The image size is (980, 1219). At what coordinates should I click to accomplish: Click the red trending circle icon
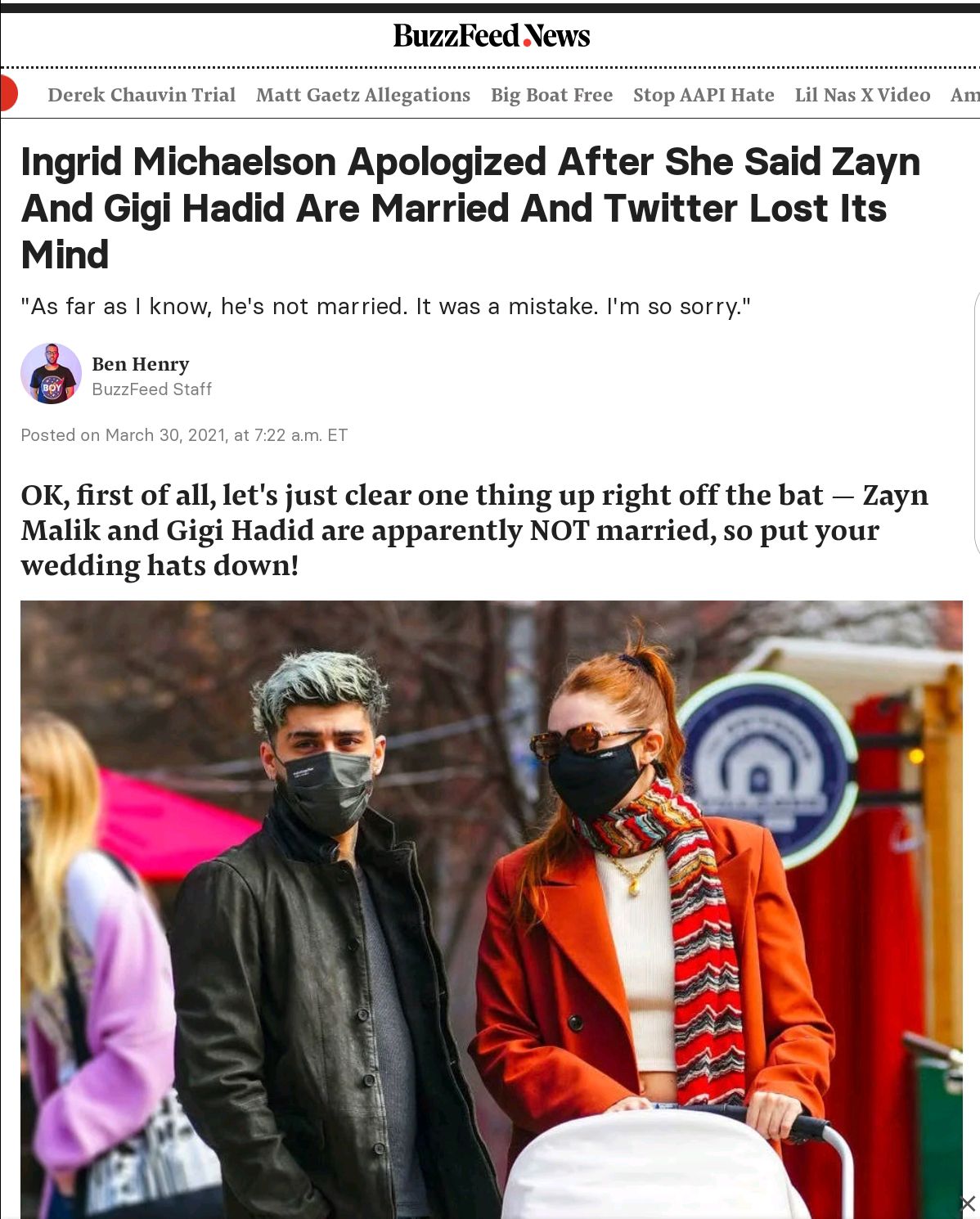8,93
